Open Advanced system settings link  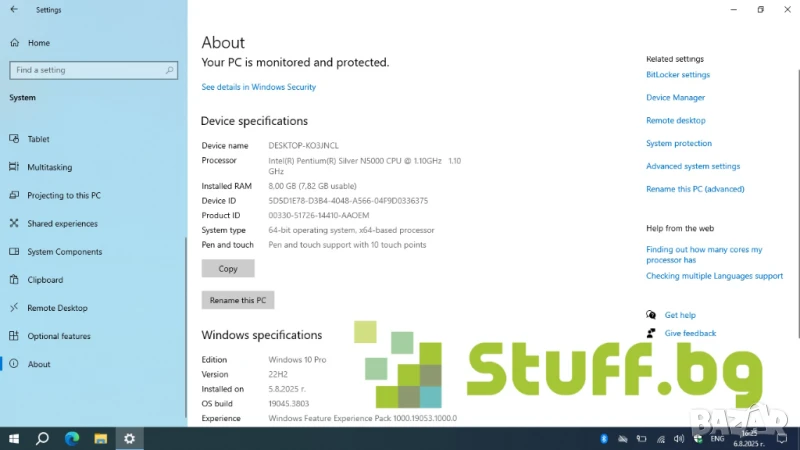coord(693,166)
